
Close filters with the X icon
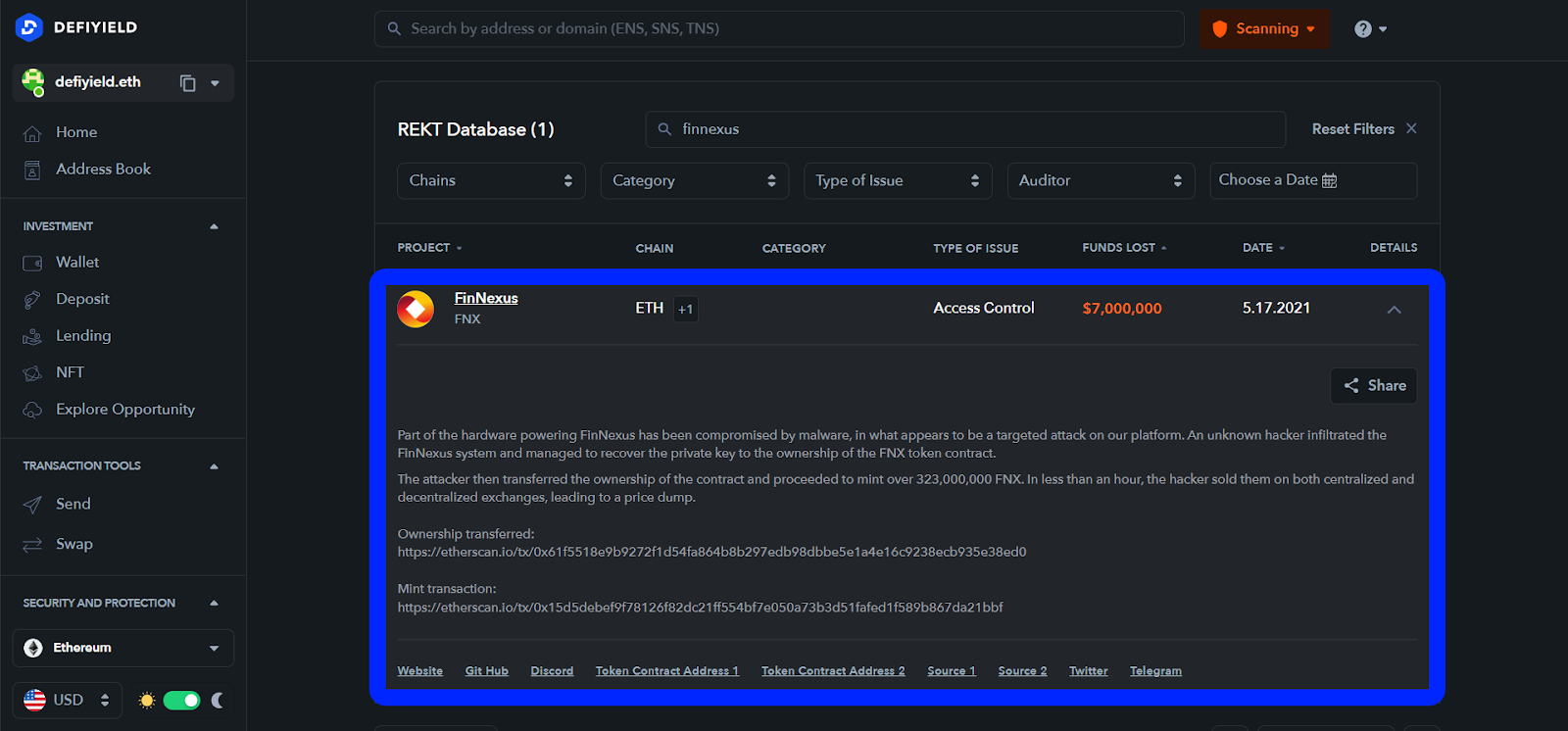[1411, 128]
